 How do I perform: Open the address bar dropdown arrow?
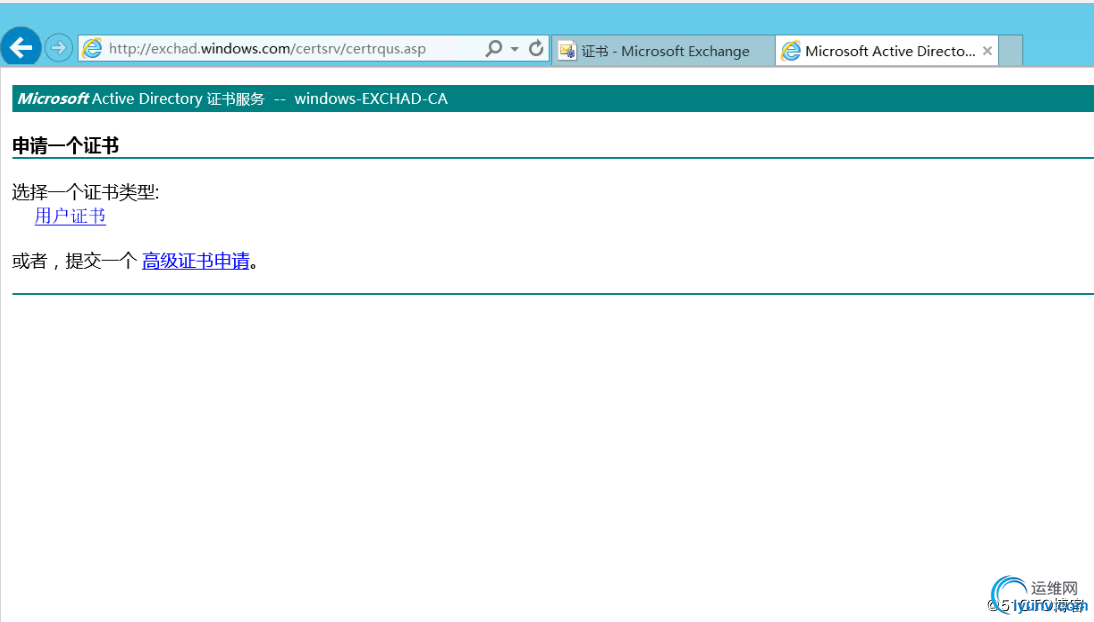[514, 49]
